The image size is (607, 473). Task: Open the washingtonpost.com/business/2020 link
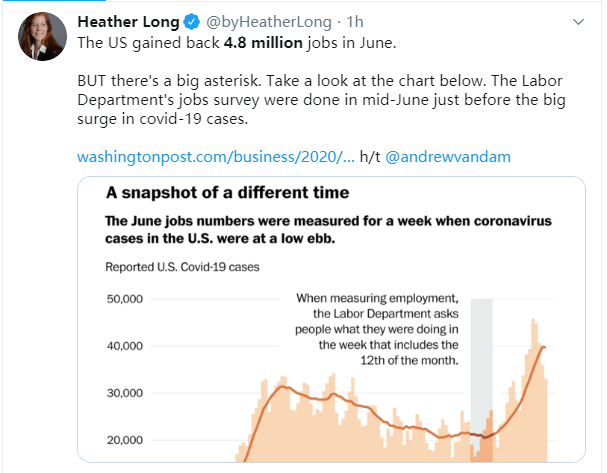point(216,157)
